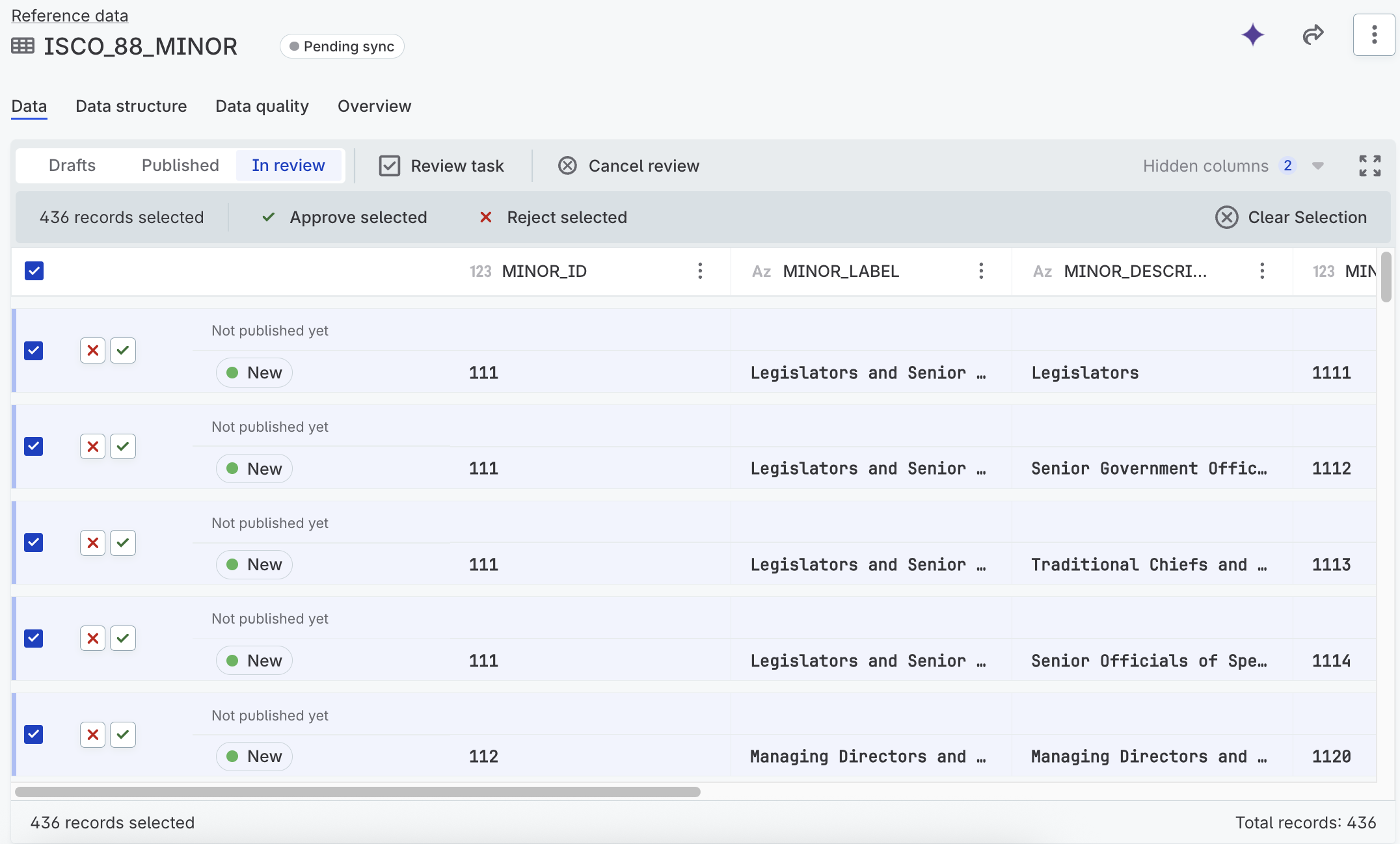Image resolution: width=1400 pixels, height=844 pixels.
Task: Click the share arrow icon
Action: [1313, 35]
